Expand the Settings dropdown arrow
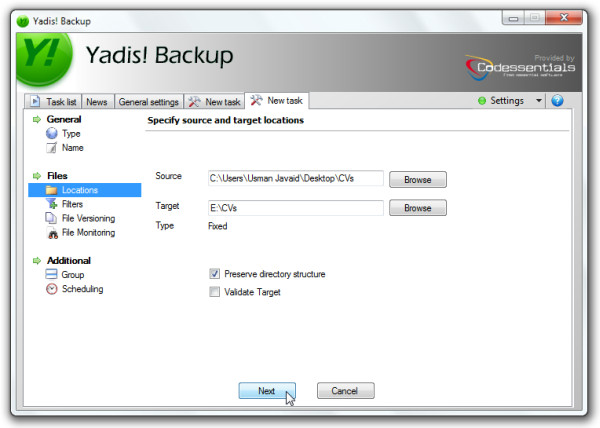This screenshot has width=600, height=428. coord(539,101)
